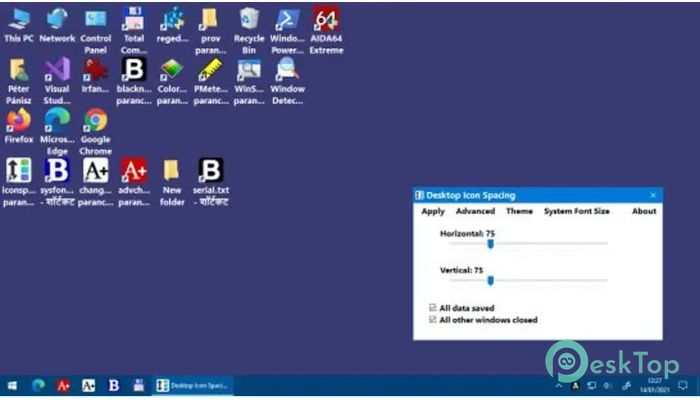This screenshot has width=700, height=400.
Task: Open the Theme menu
Action: (x=519, y=211)
